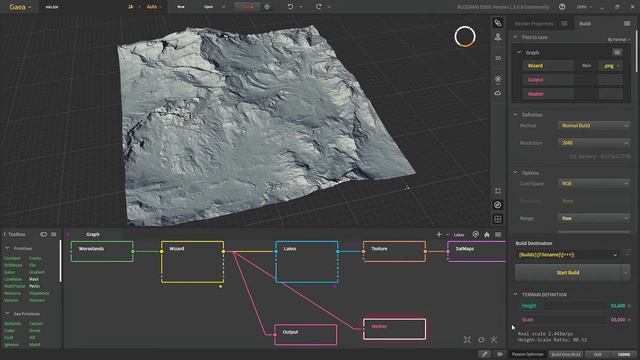Click the cloud atmosphere icon in viewport sidebar

pos(498,93)
